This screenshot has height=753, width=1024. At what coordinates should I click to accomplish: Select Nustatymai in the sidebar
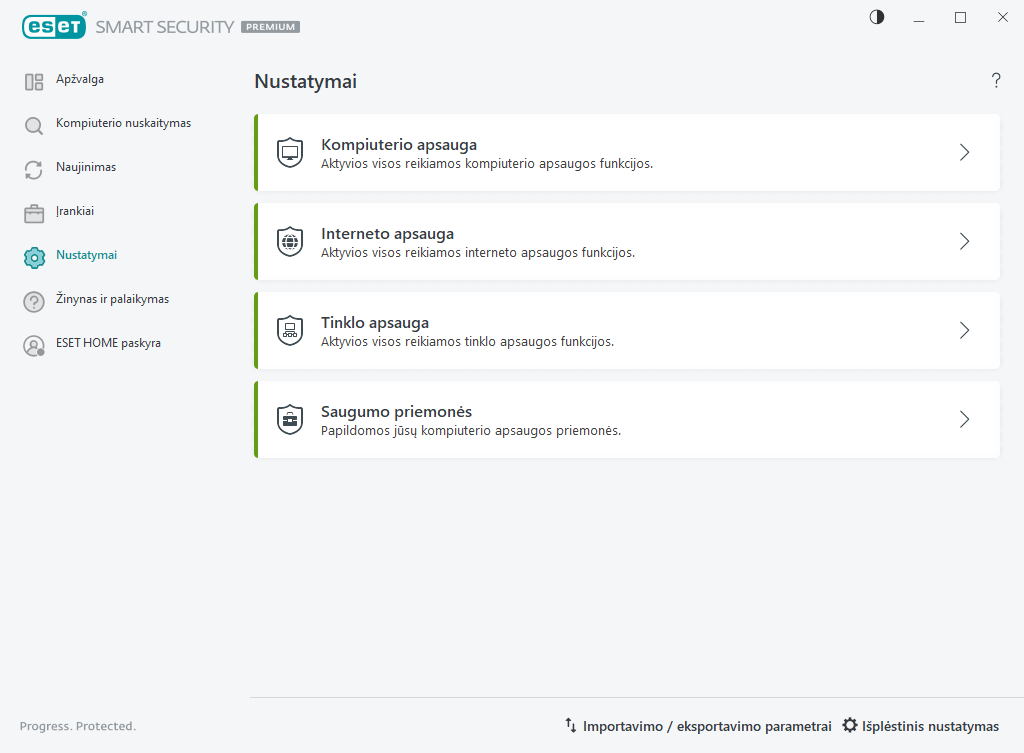tap(86, 255)
